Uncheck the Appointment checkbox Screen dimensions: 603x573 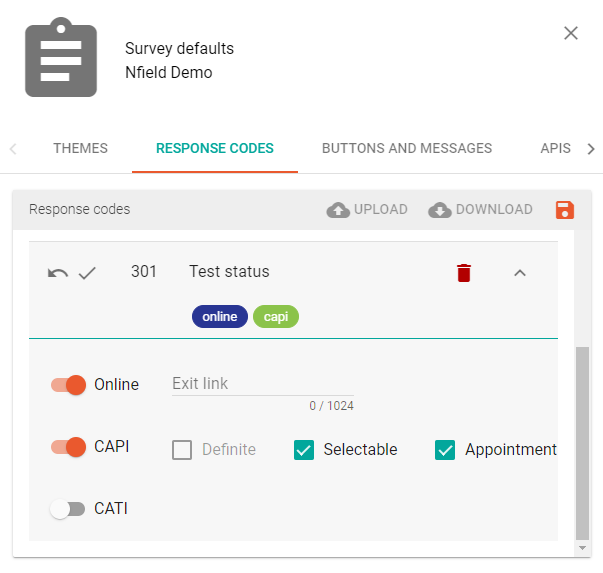click(445, 450)
